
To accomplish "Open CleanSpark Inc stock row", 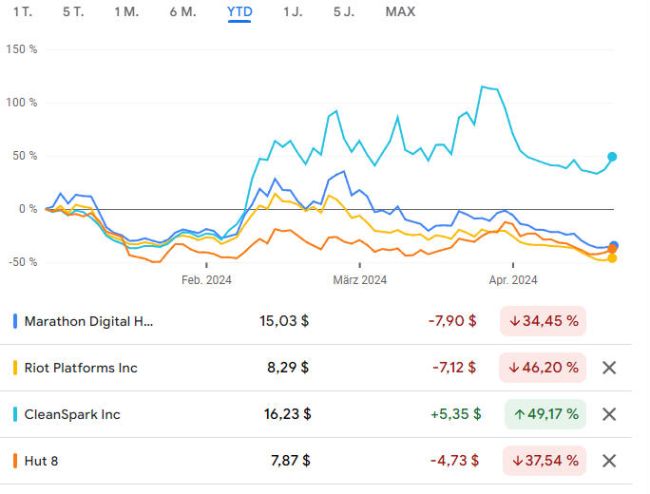I will pyautogui.click(x=316, y=414).
